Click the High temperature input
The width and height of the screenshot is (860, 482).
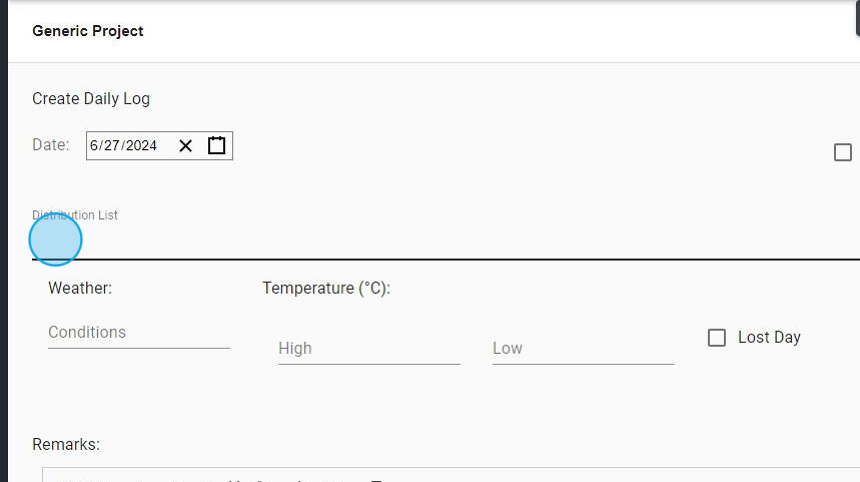coord(368,349)
